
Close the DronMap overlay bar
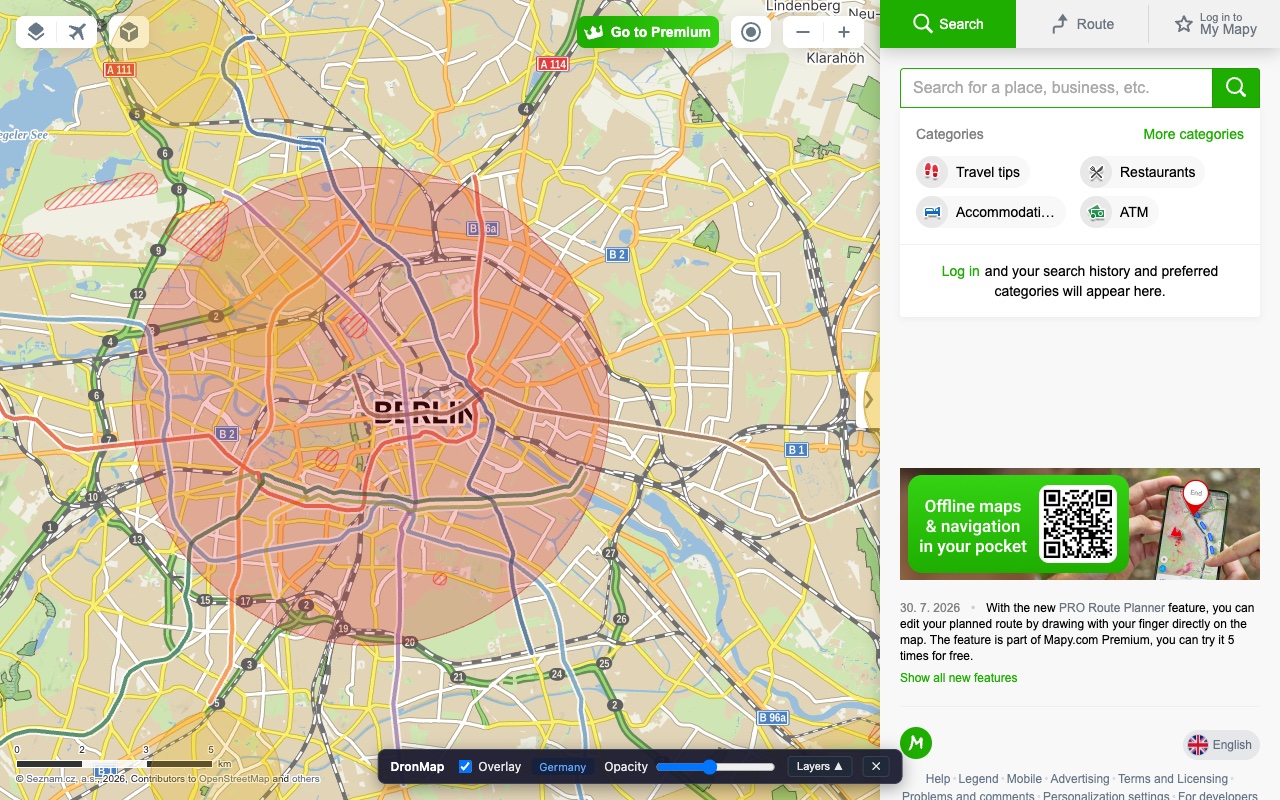point(876,767)
